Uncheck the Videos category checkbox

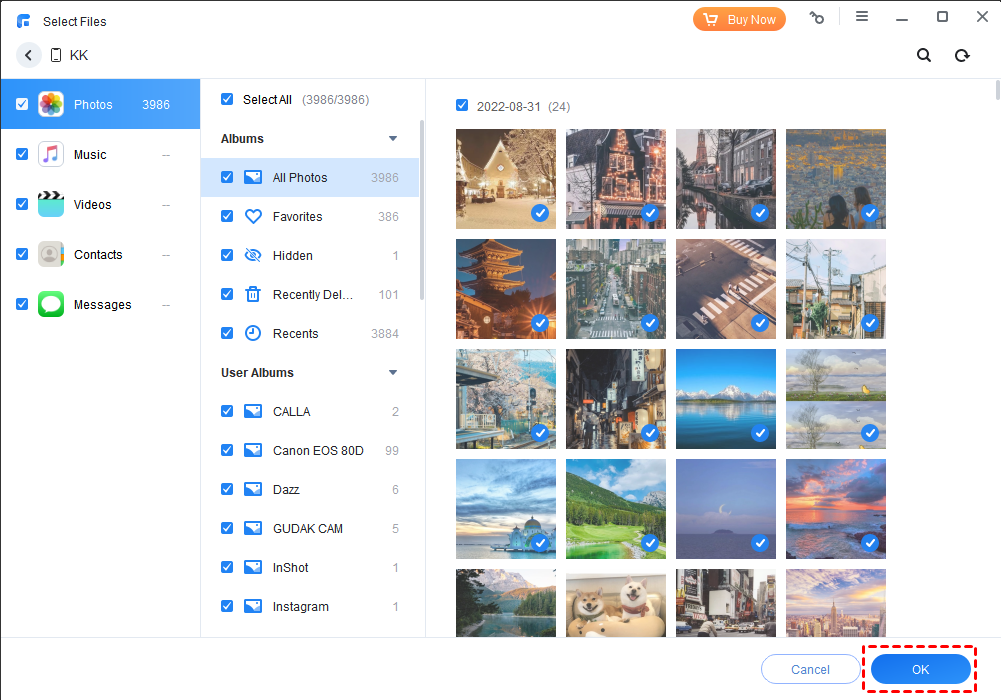(x=22, y=205)
